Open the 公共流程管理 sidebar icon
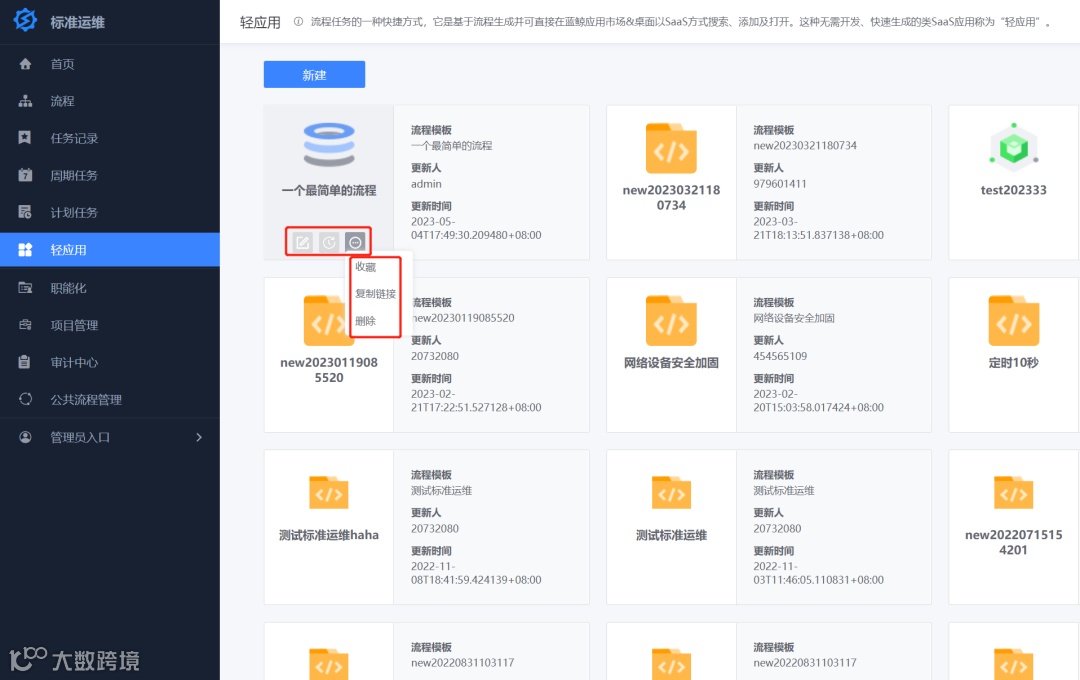The width and height of the screenshot is (1080, 680). 25,399
